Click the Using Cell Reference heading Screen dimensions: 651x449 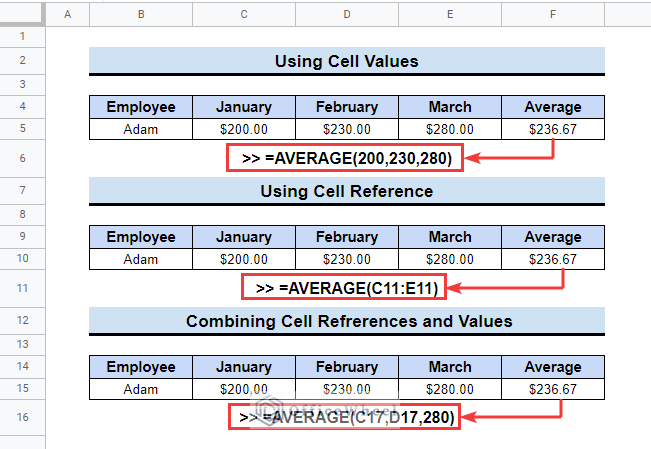[x=347, y=191]
